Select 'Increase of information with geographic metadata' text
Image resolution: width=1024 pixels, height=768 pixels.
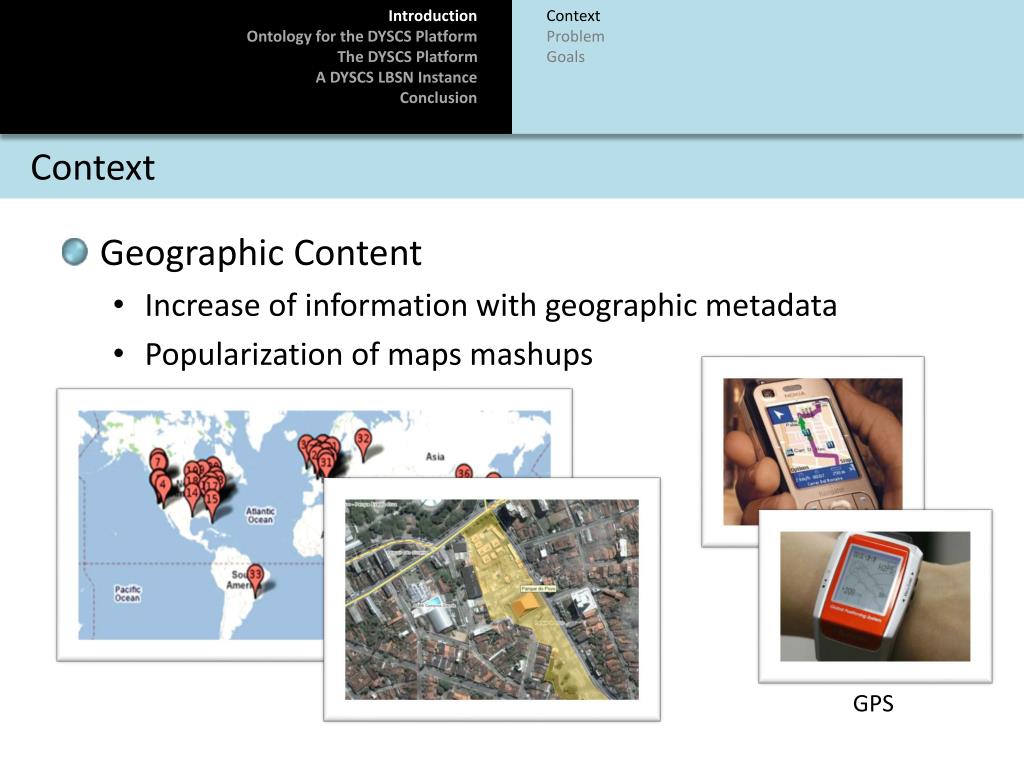point(490,306)
